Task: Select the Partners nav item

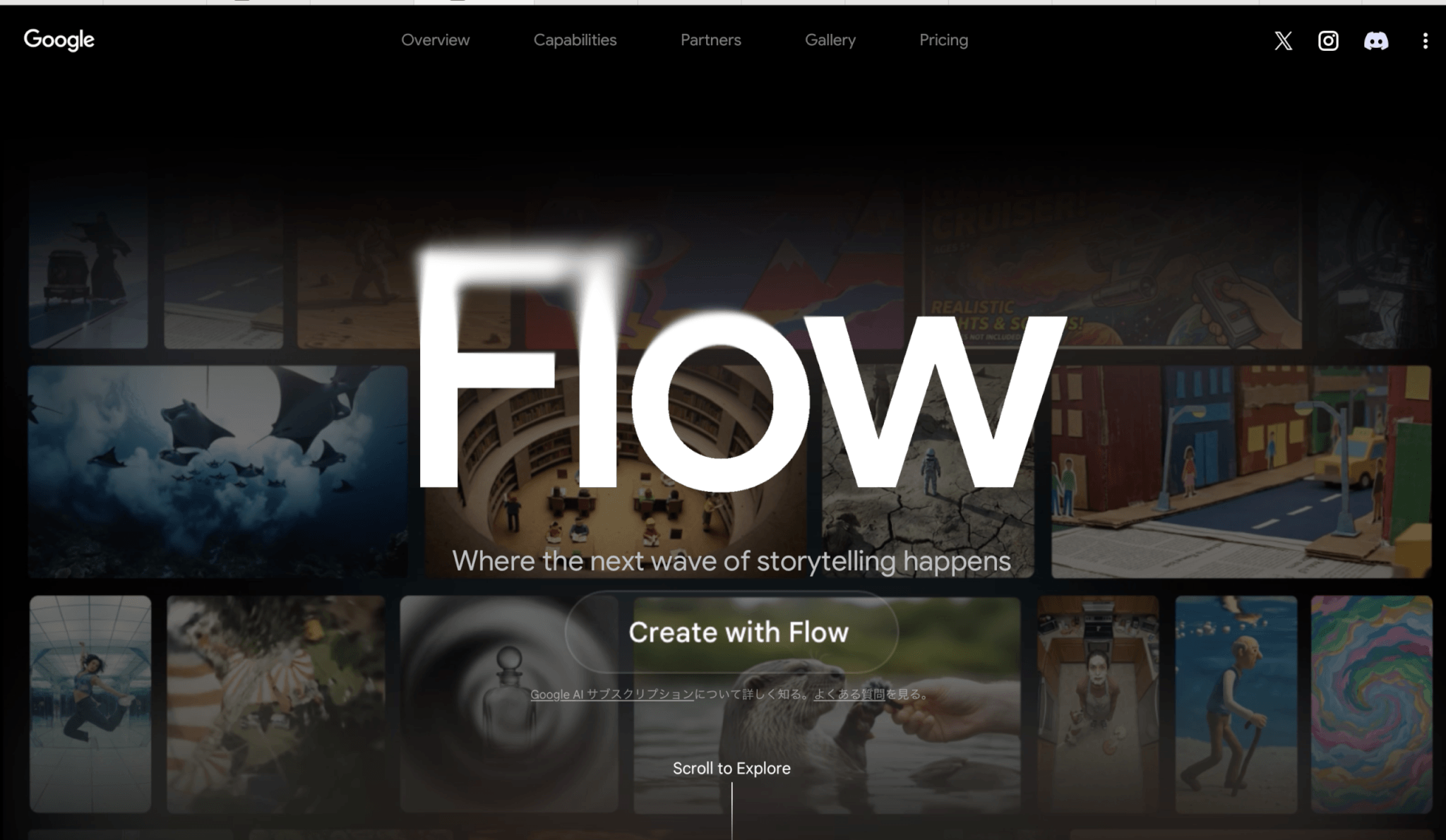Action: click(710, 40)
